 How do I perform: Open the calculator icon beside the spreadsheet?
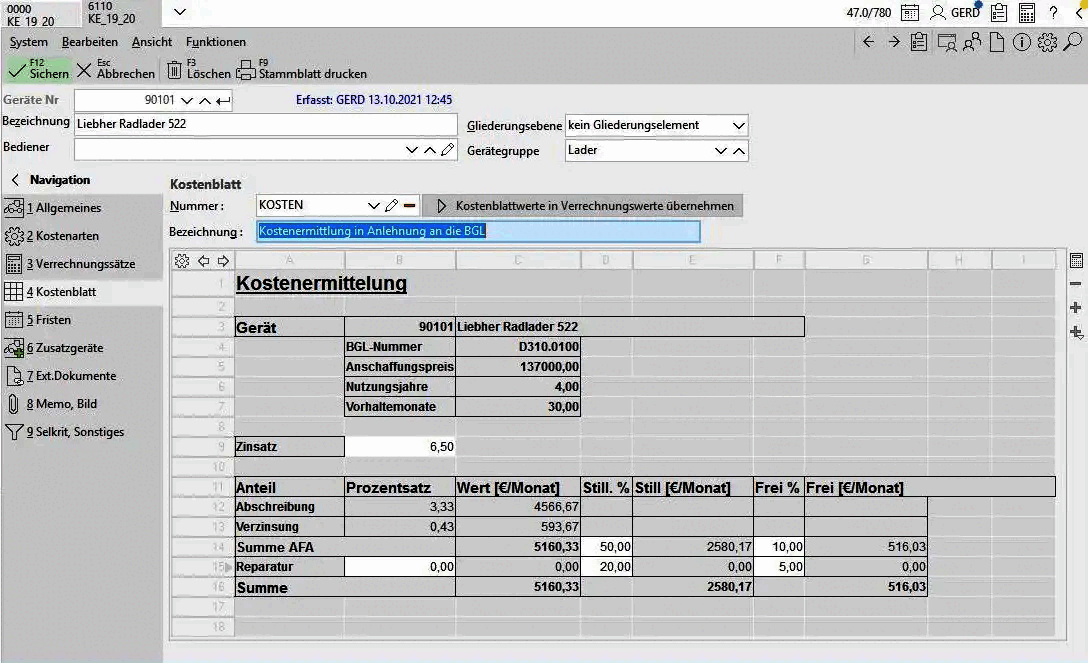point(1076,261)
